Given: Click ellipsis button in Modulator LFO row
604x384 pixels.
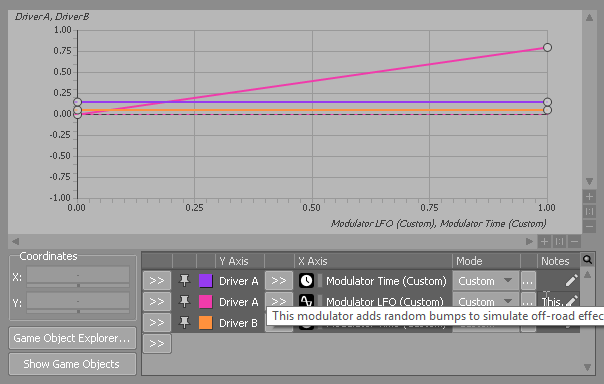Looking at the screenshot, I should coord(528,301).
